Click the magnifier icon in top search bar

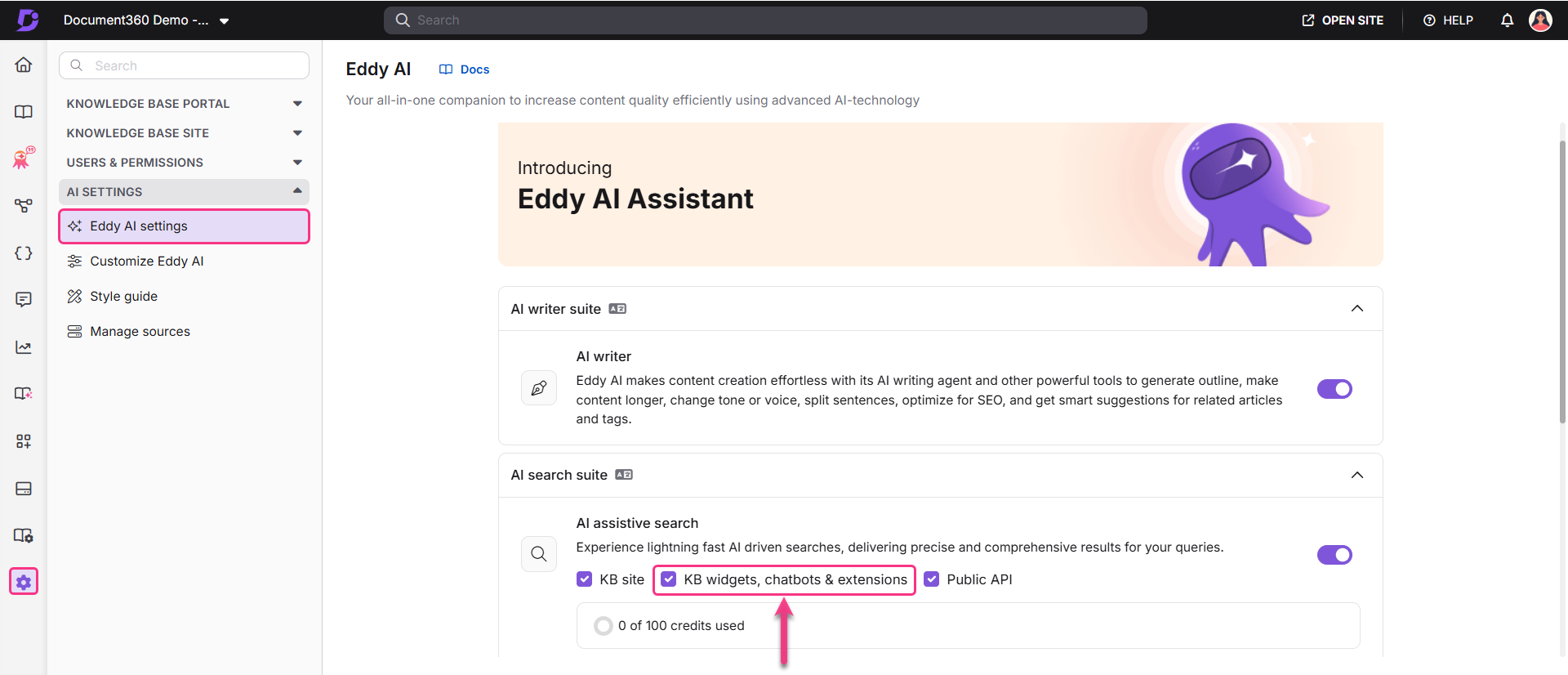coord(402,20)
